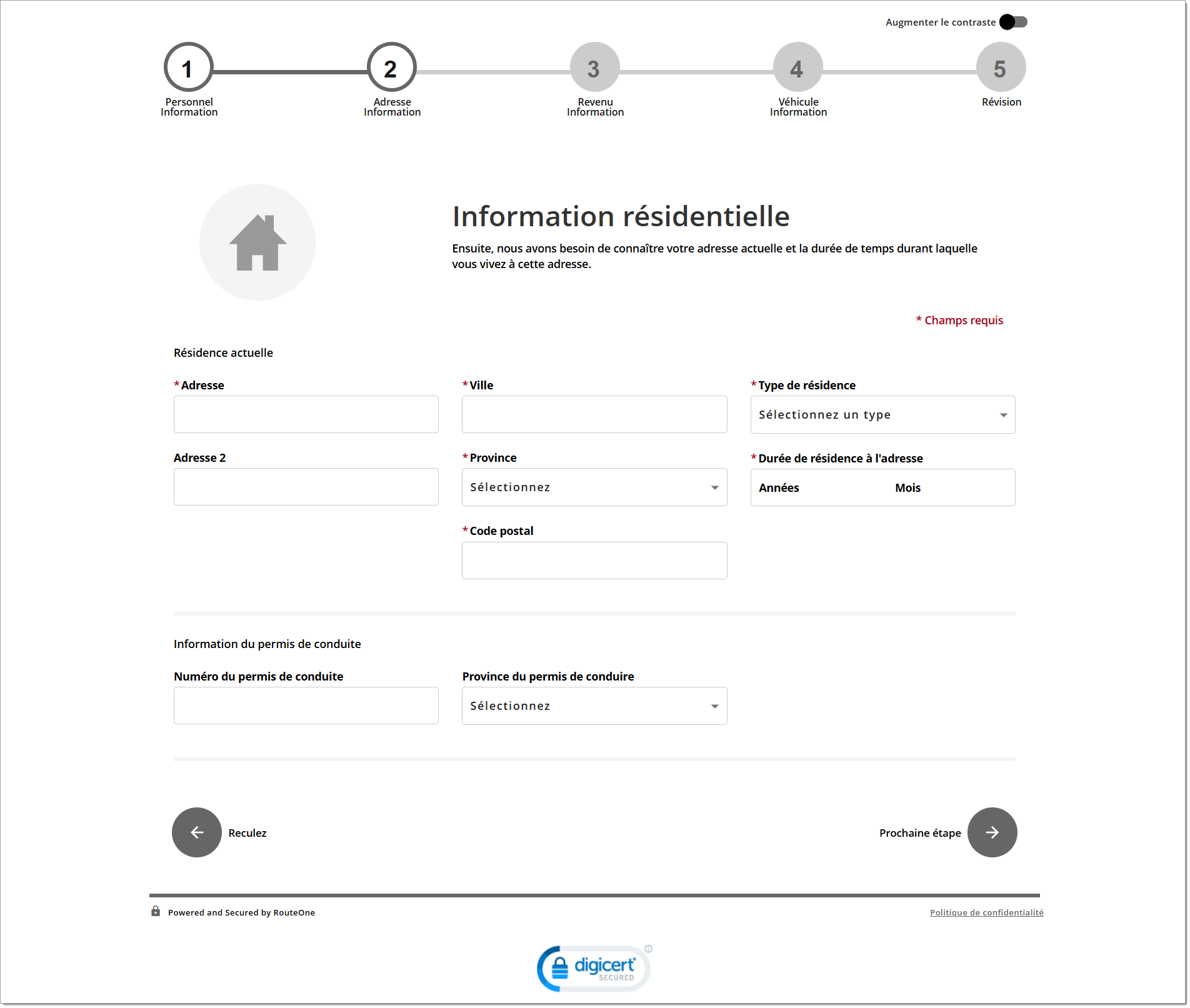Click the Prochaine étape forward arrow
This screenshot has width=1190, height=1008.
[992, 832]
